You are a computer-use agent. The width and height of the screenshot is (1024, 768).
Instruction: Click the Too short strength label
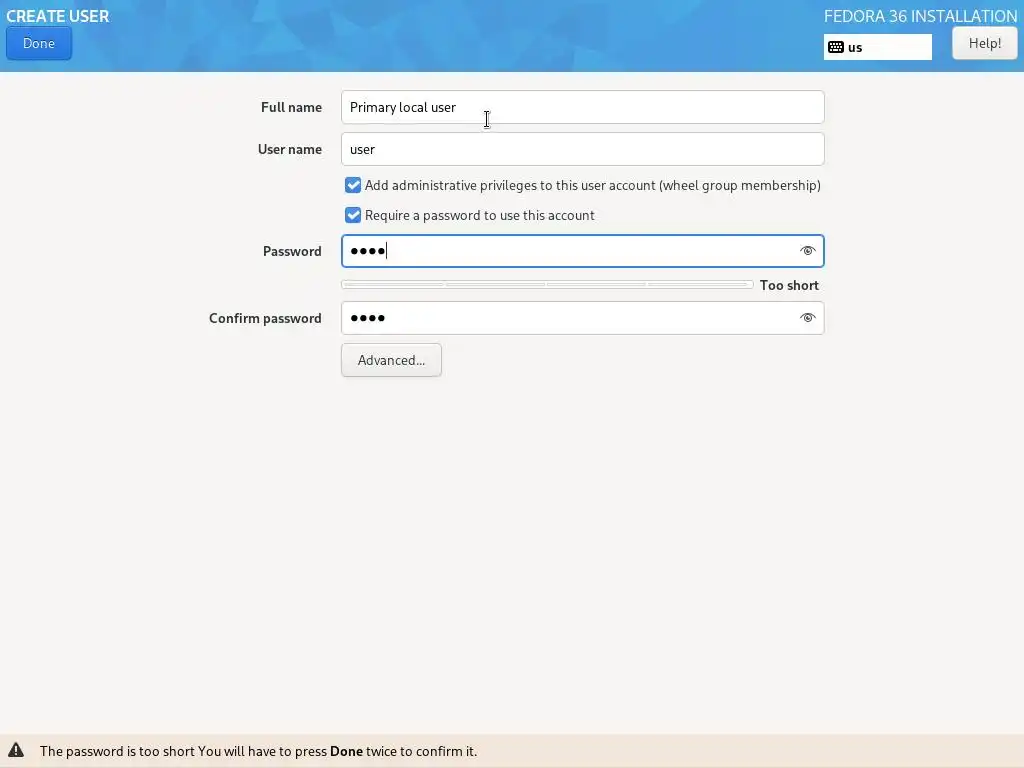click(789, 285)
